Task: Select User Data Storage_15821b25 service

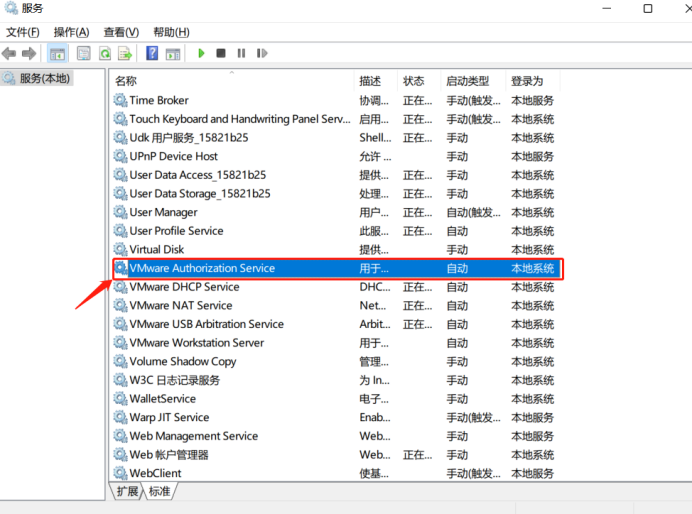Action: (x=337, y=194)
